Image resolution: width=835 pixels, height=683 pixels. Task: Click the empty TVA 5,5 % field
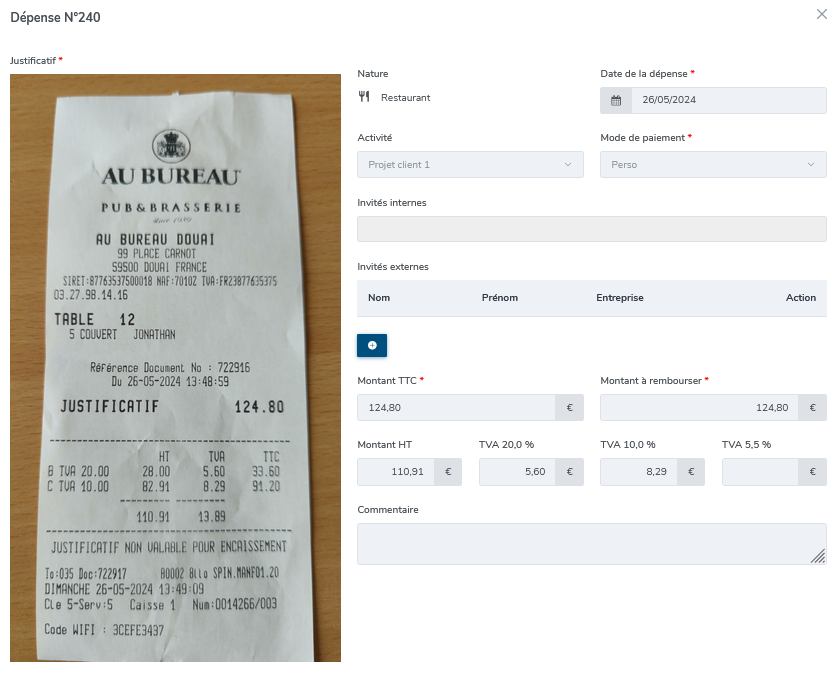[760, 472]
